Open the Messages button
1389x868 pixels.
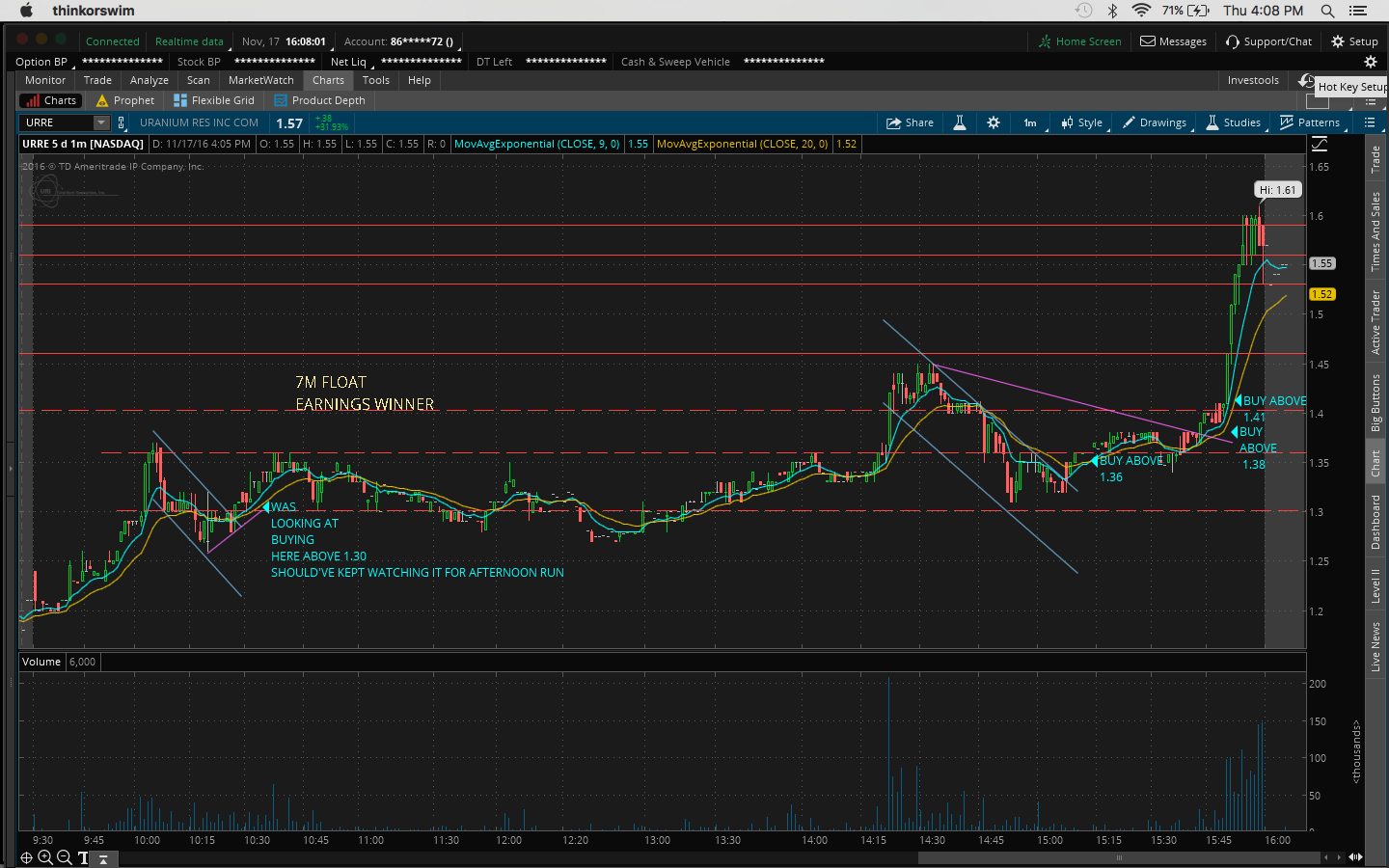[x=1173, y=41]
